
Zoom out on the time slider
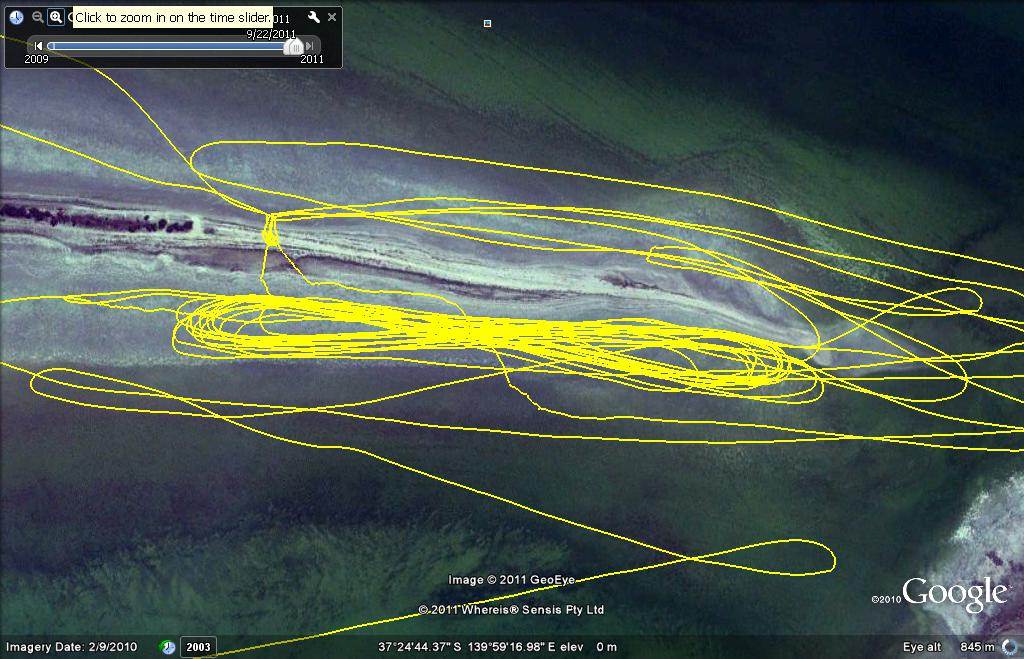(38, 17)
